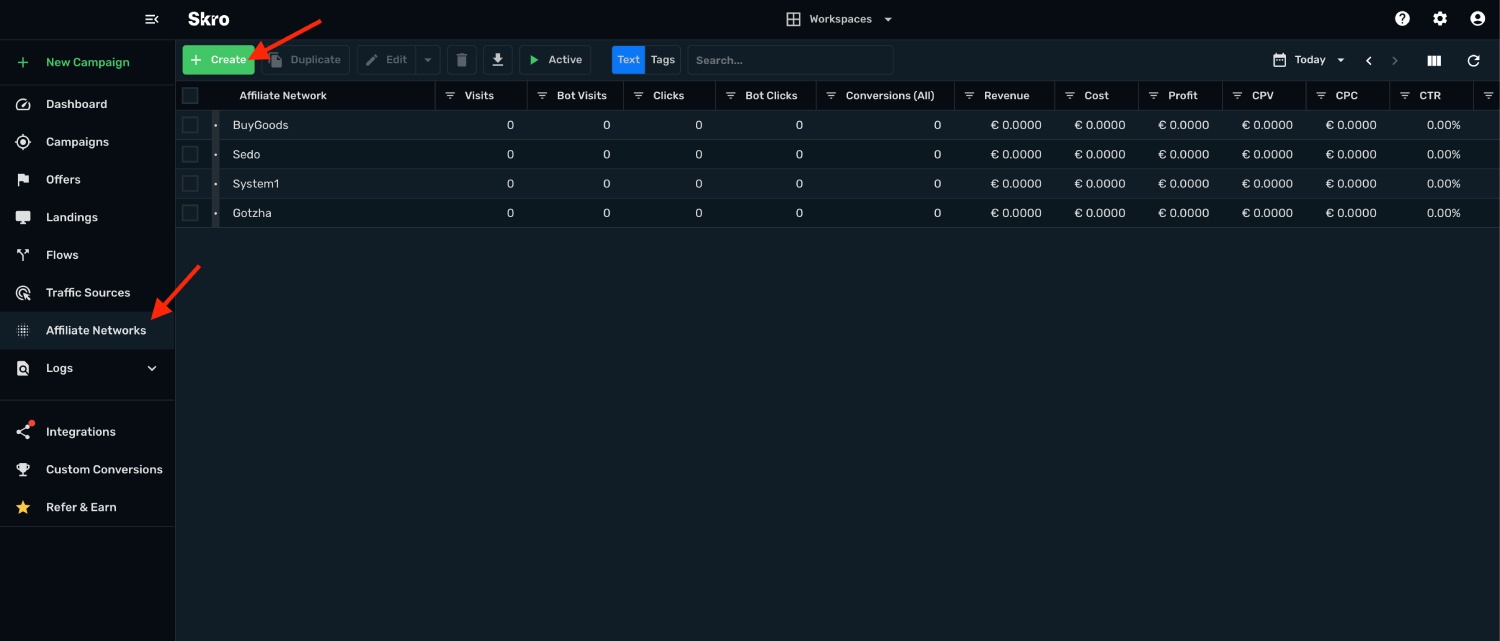Select all rows with header checkbox
The height and width of the screenshot is (641, 1500).
pyautogui.click(x=190, y=96)
